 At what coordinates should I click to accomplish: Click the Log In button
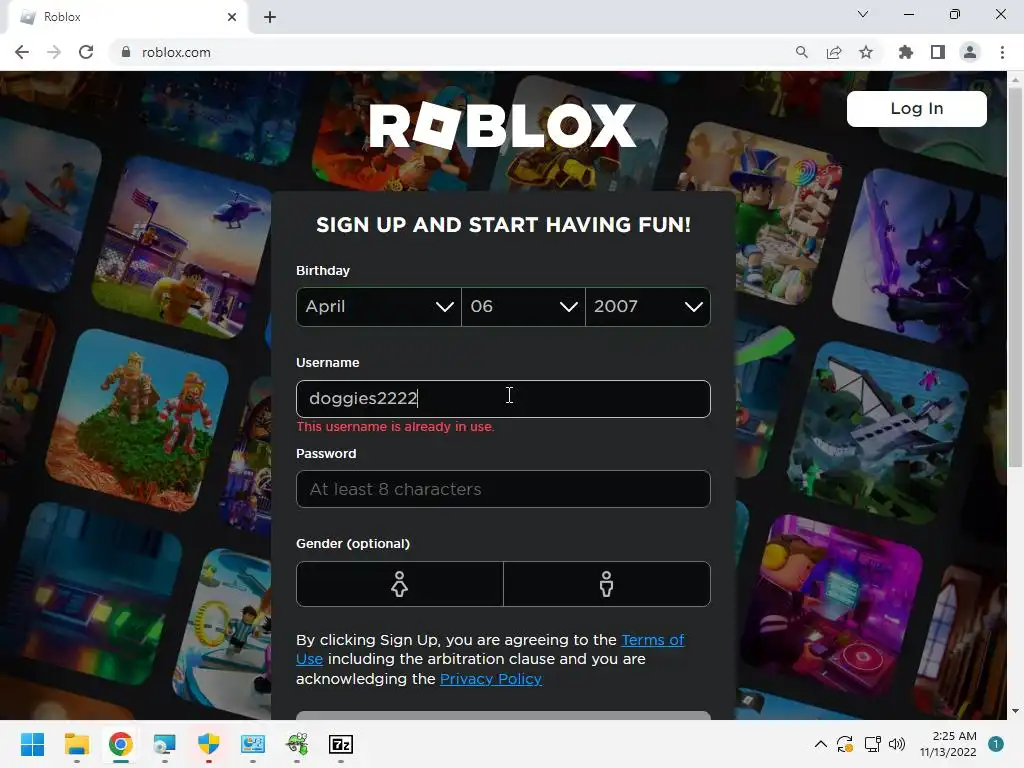click(916, 108)
